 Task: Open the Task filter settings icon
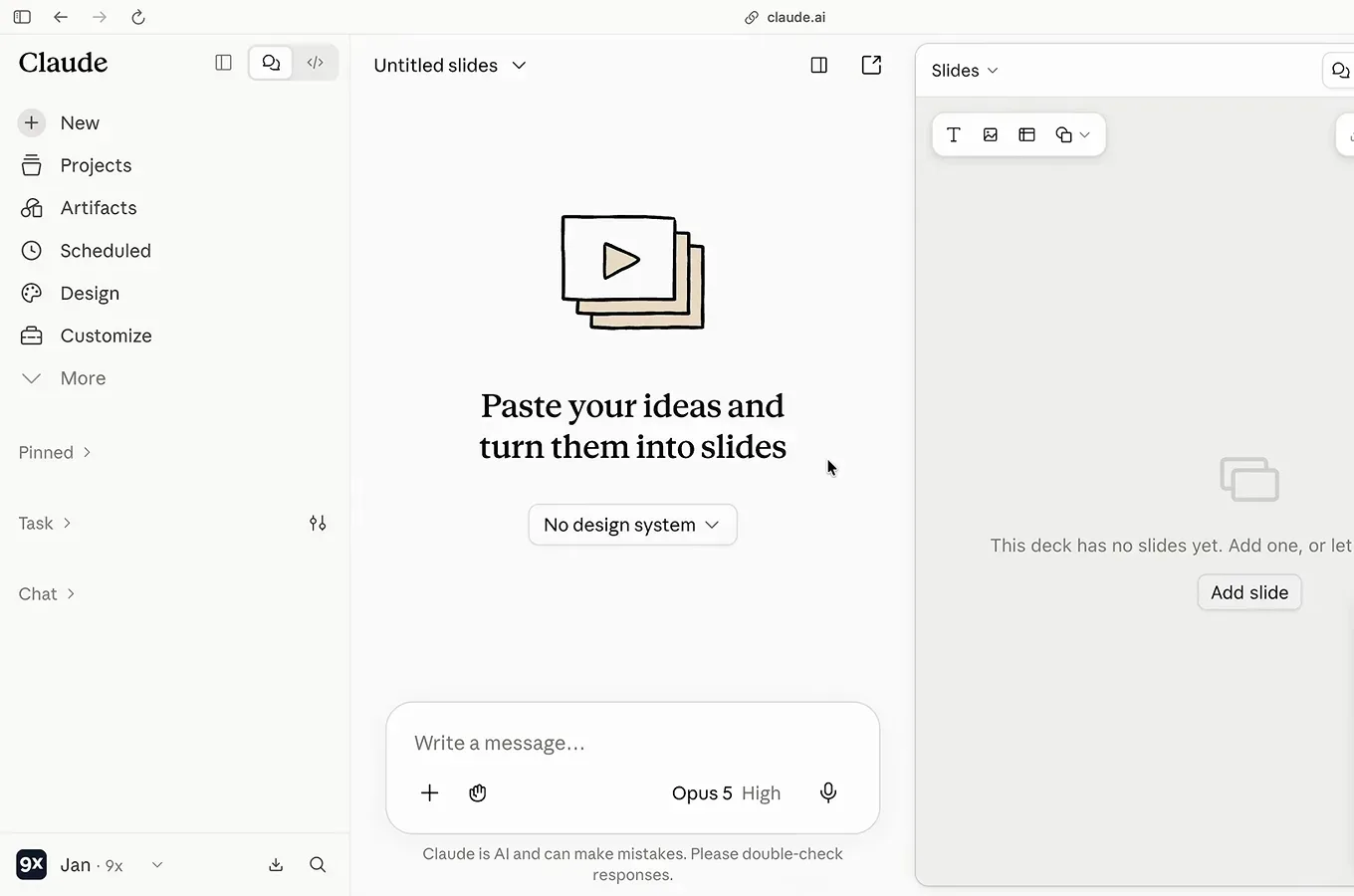click(x=318, y=523)
